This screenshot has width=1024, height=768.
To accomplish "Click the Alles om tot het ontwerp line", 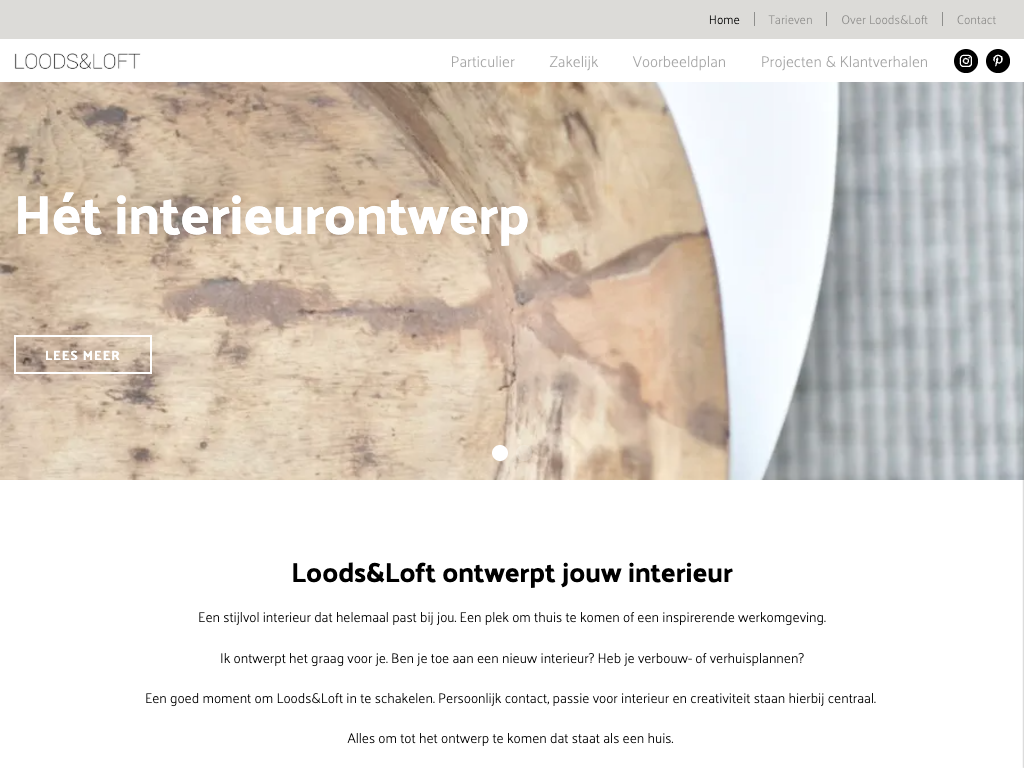I will (x=511, y=739).
